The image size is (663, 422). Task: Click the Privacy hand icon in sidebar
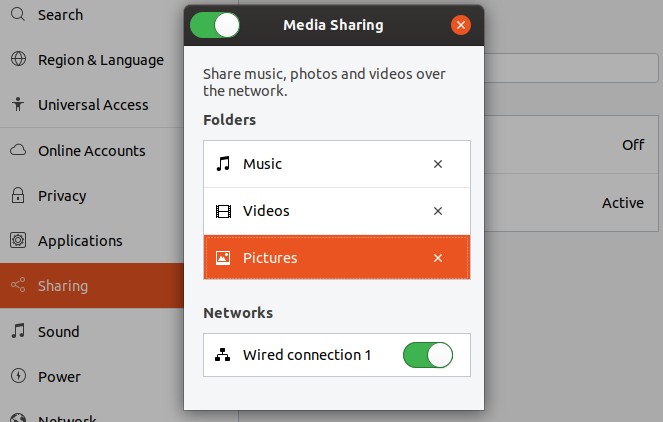pos(18,196)
